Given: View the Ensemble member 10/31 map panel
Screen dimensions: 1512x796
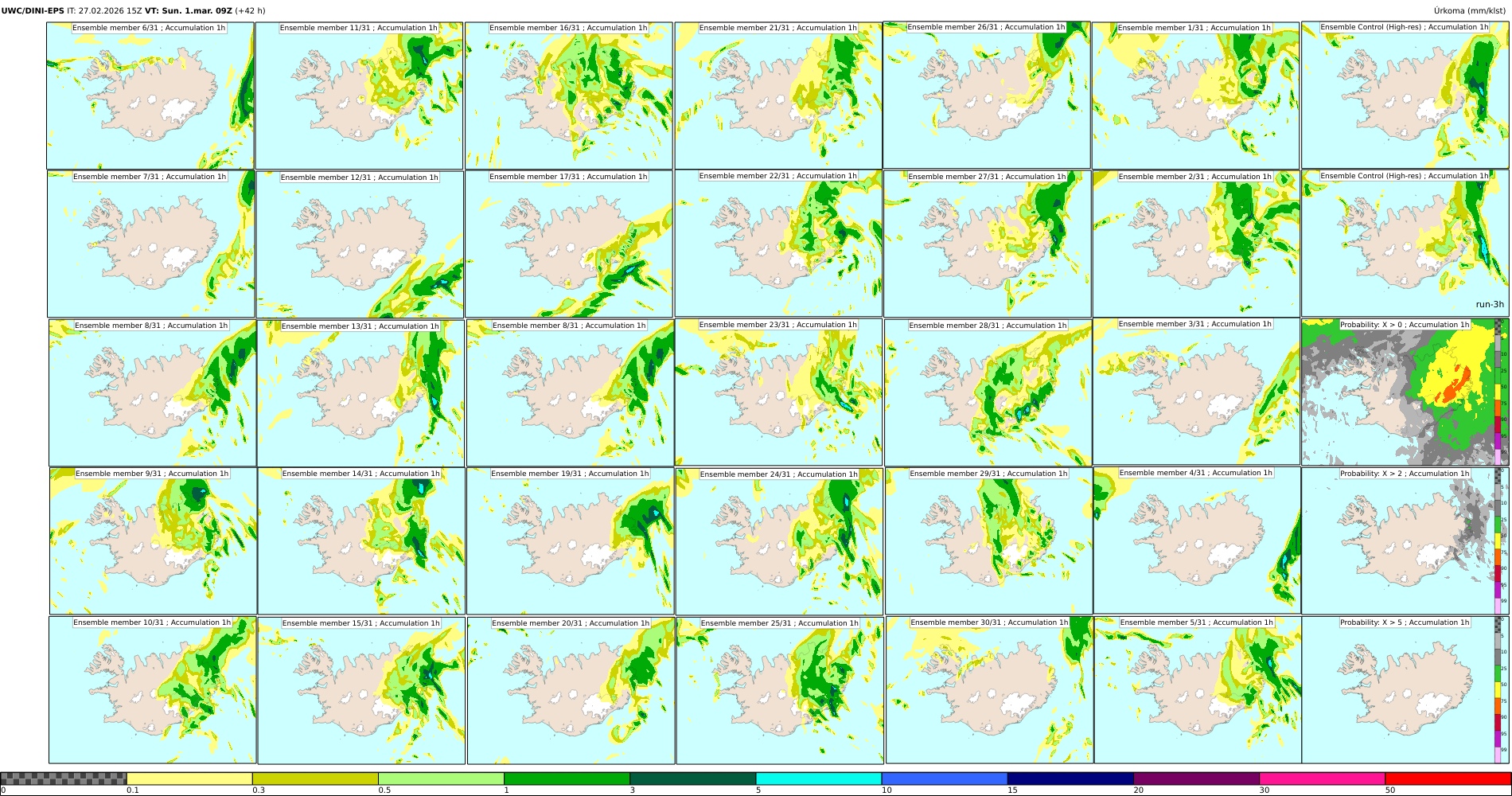Looking at the screenshot, I should pyautogui.click(x=153, y=690).
